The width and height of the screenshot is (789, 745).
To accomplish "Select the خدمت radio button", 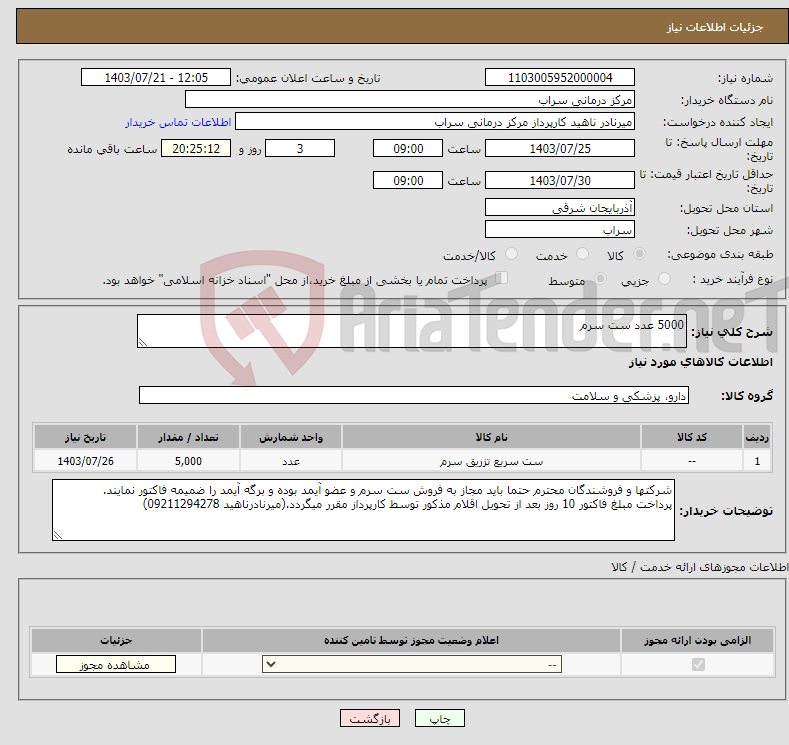I will (582, 254).
